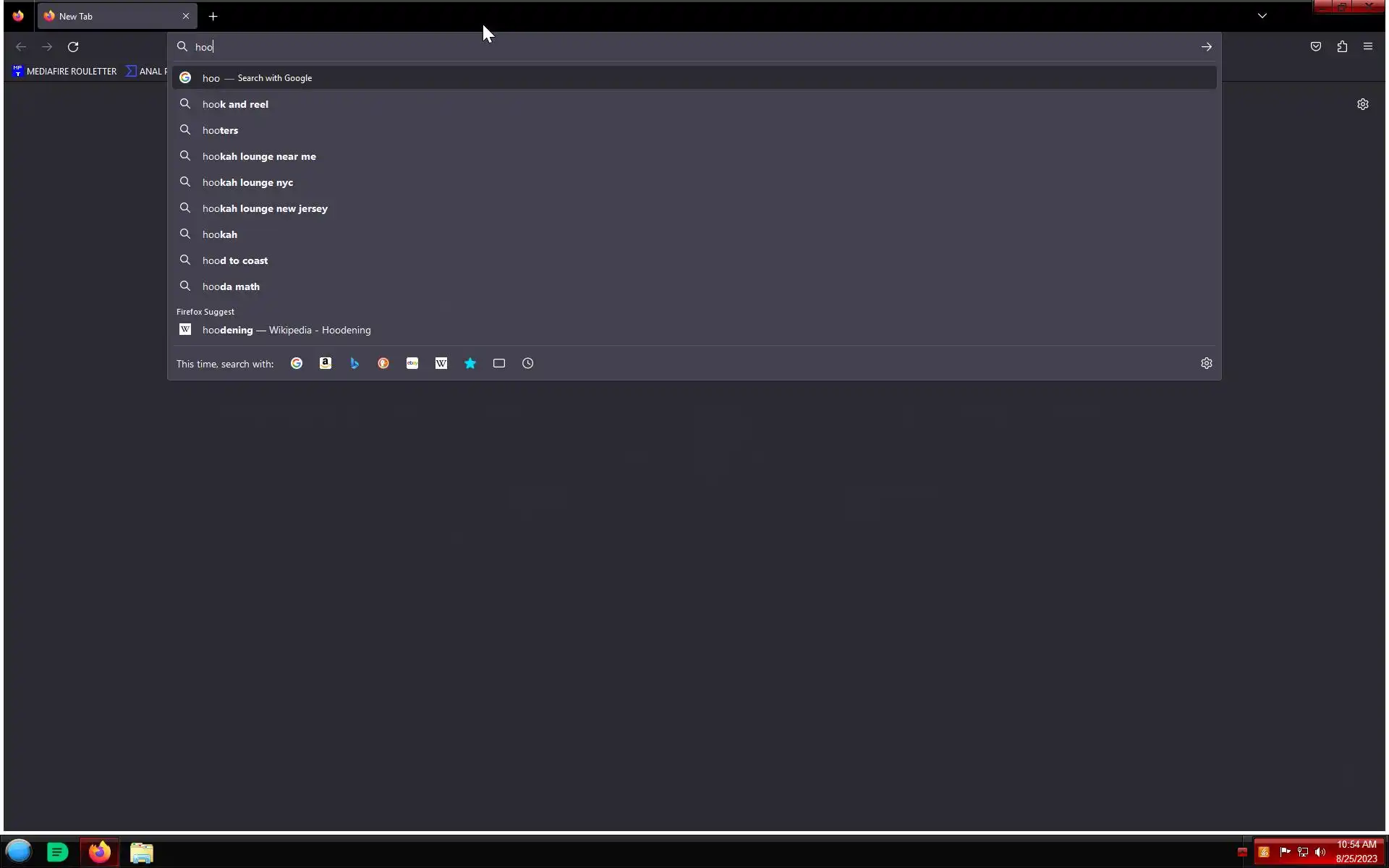Click the address bar text field
This screenshot has height=868, width=1389.
pos(651,47)
